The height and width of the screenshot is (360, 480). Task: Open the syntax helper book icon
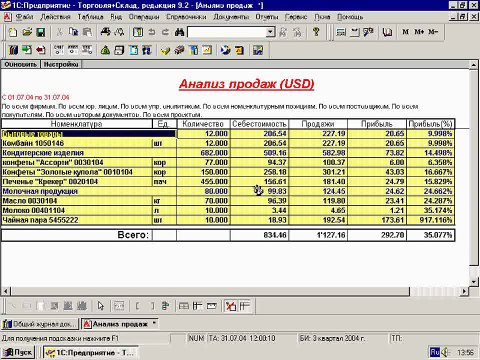[x=387, y=32]
